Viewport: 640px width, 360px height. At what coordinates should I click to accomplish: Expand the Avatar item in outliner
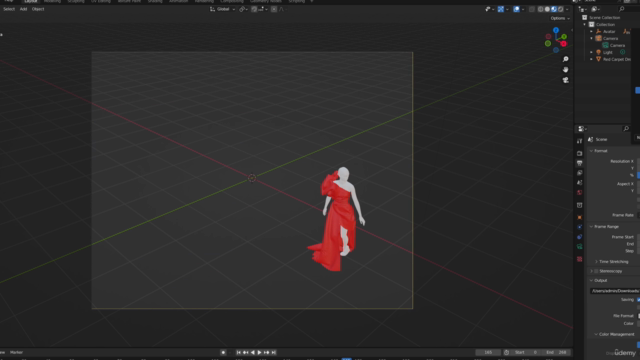coord(591,31)
